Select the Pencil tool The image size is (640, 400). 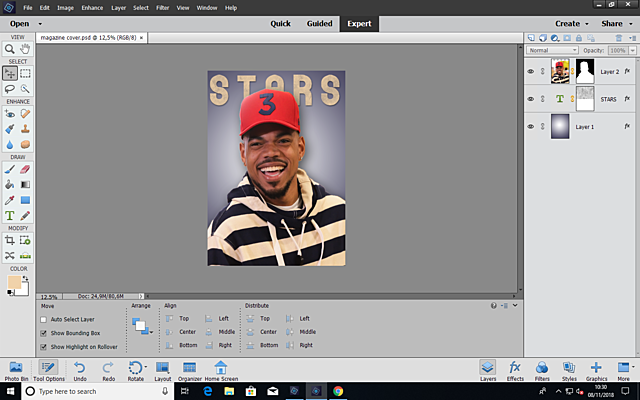[x=25, y=216]
